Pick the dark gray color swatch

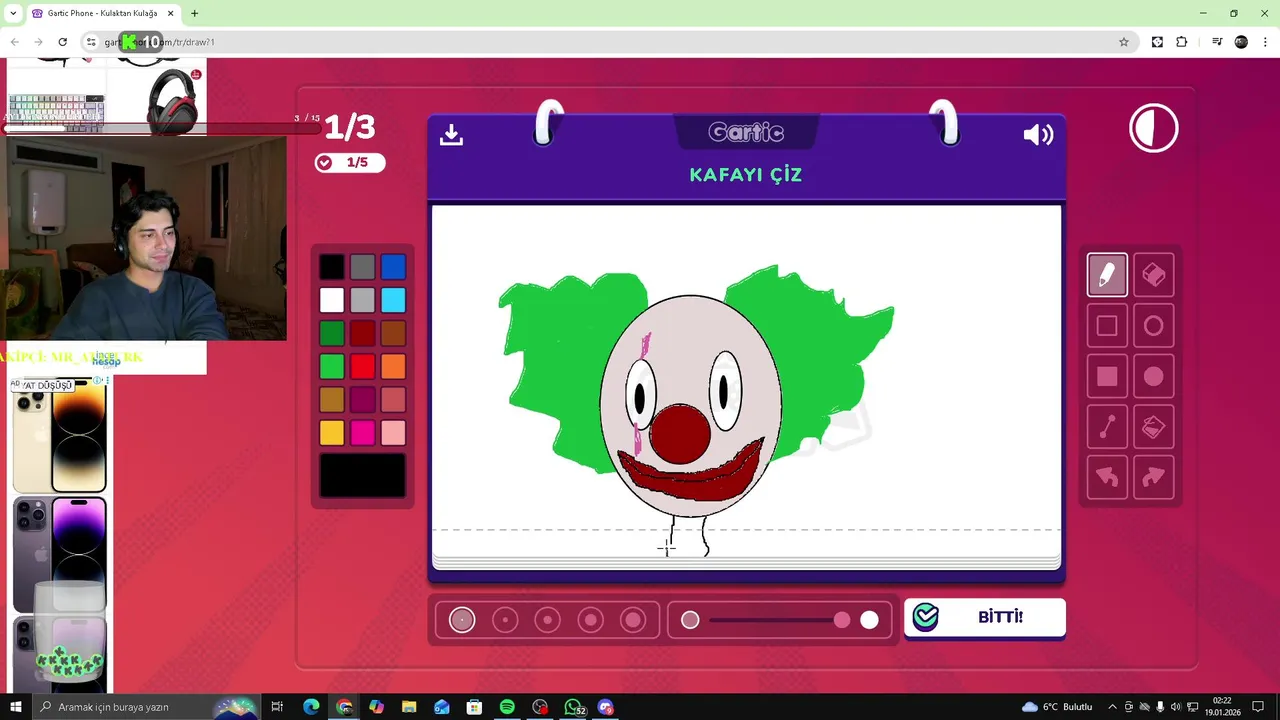click(363, 267)
